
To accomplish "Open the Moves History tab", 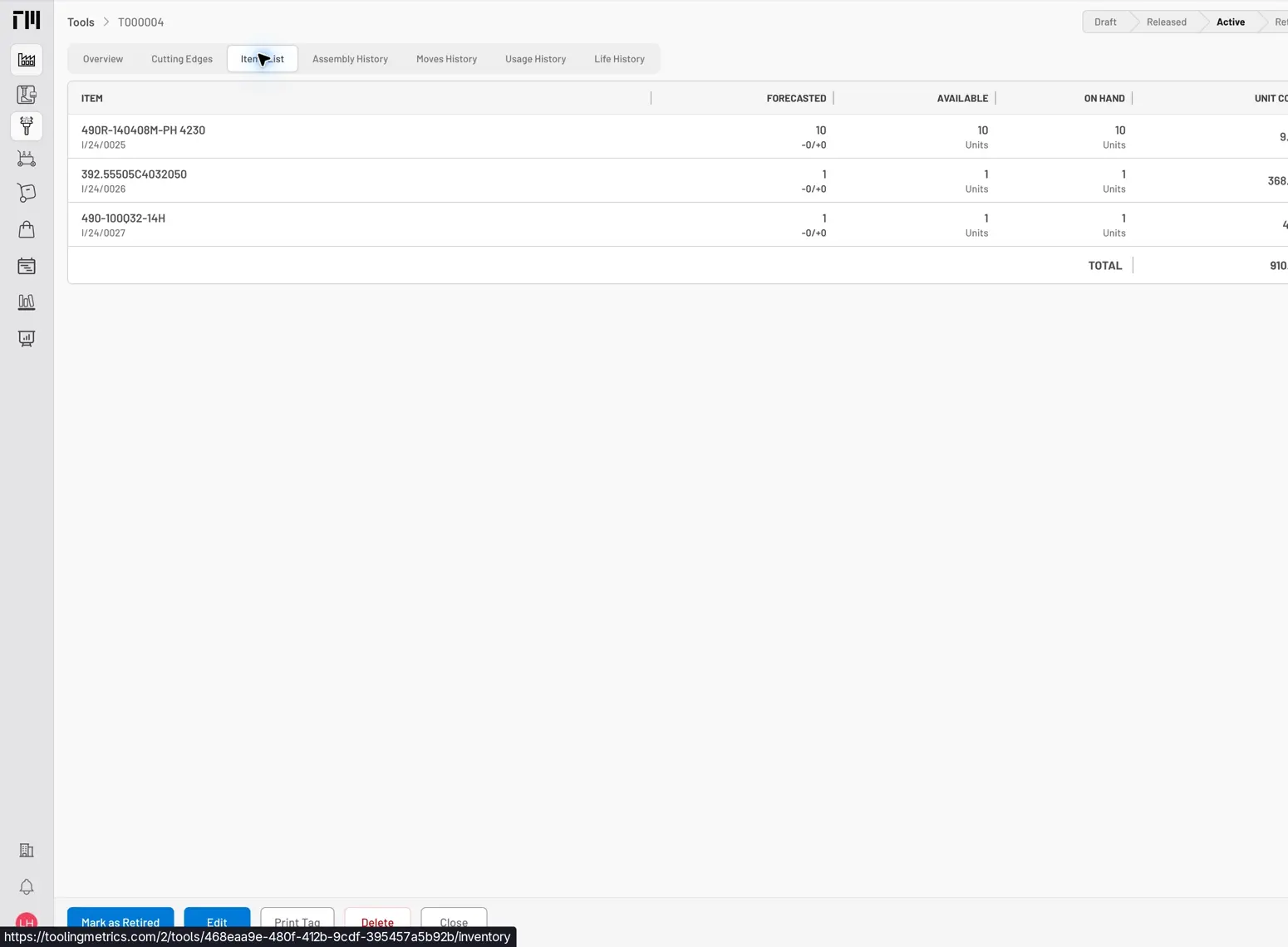I will click(446, 59).
